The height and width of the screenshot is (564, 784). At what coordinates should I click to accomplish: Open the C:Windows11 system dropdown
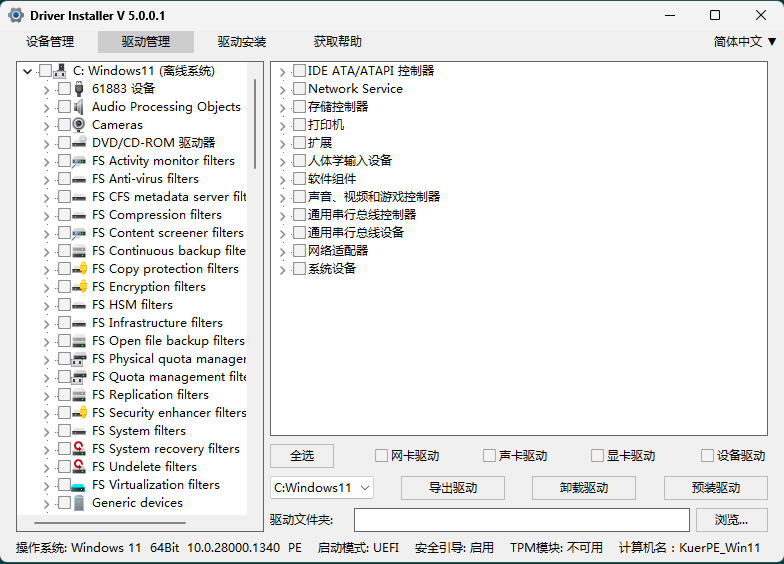[x=322, y=488]
